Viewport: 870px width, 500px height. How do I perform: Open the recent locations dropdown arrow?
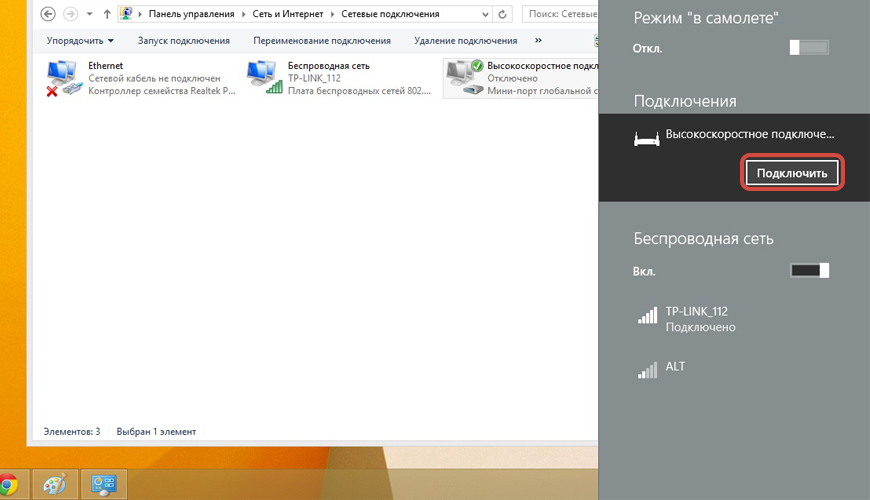tap(89, 14)
